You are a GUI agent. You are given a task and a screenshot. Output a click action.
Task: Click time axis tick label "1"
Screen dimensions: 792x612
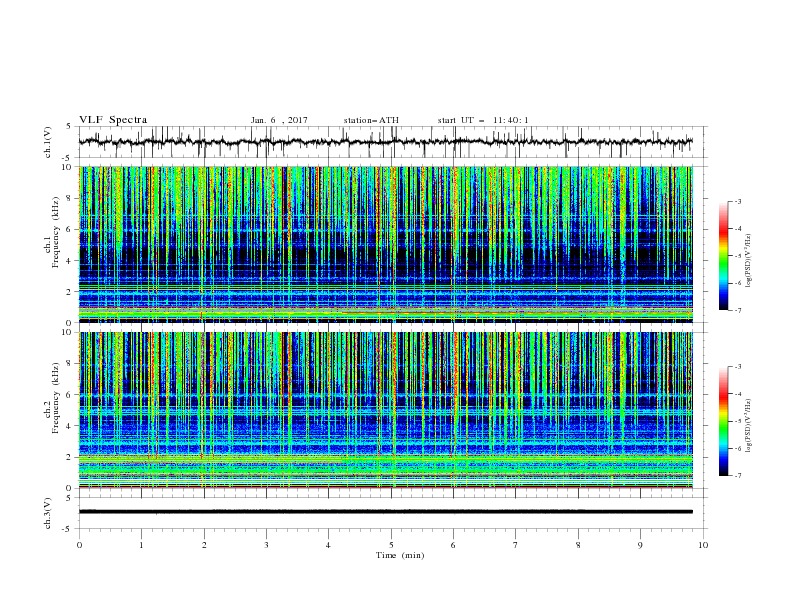coord(141,545)
